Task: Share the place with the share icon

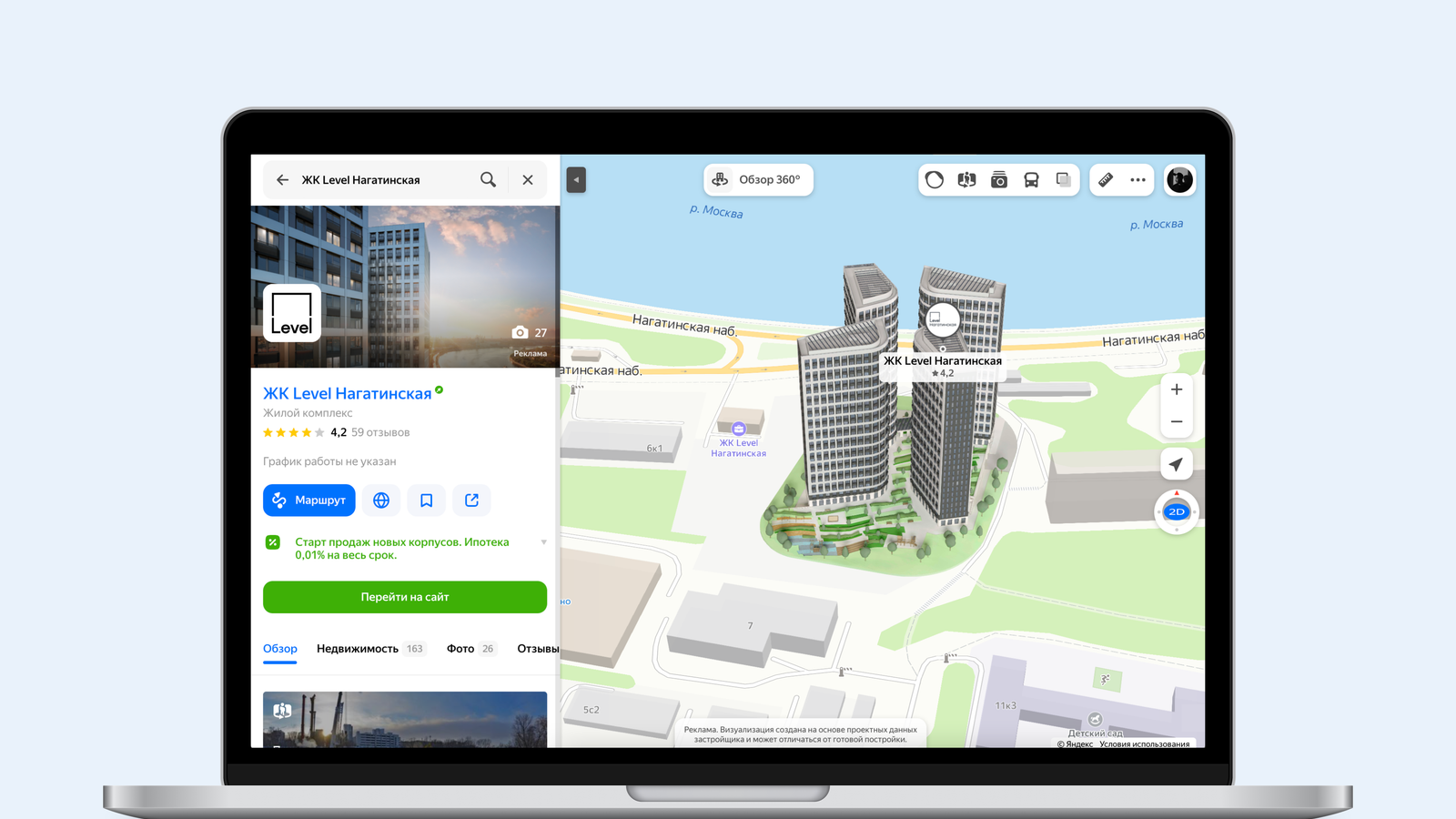Action: click(471, 500)
